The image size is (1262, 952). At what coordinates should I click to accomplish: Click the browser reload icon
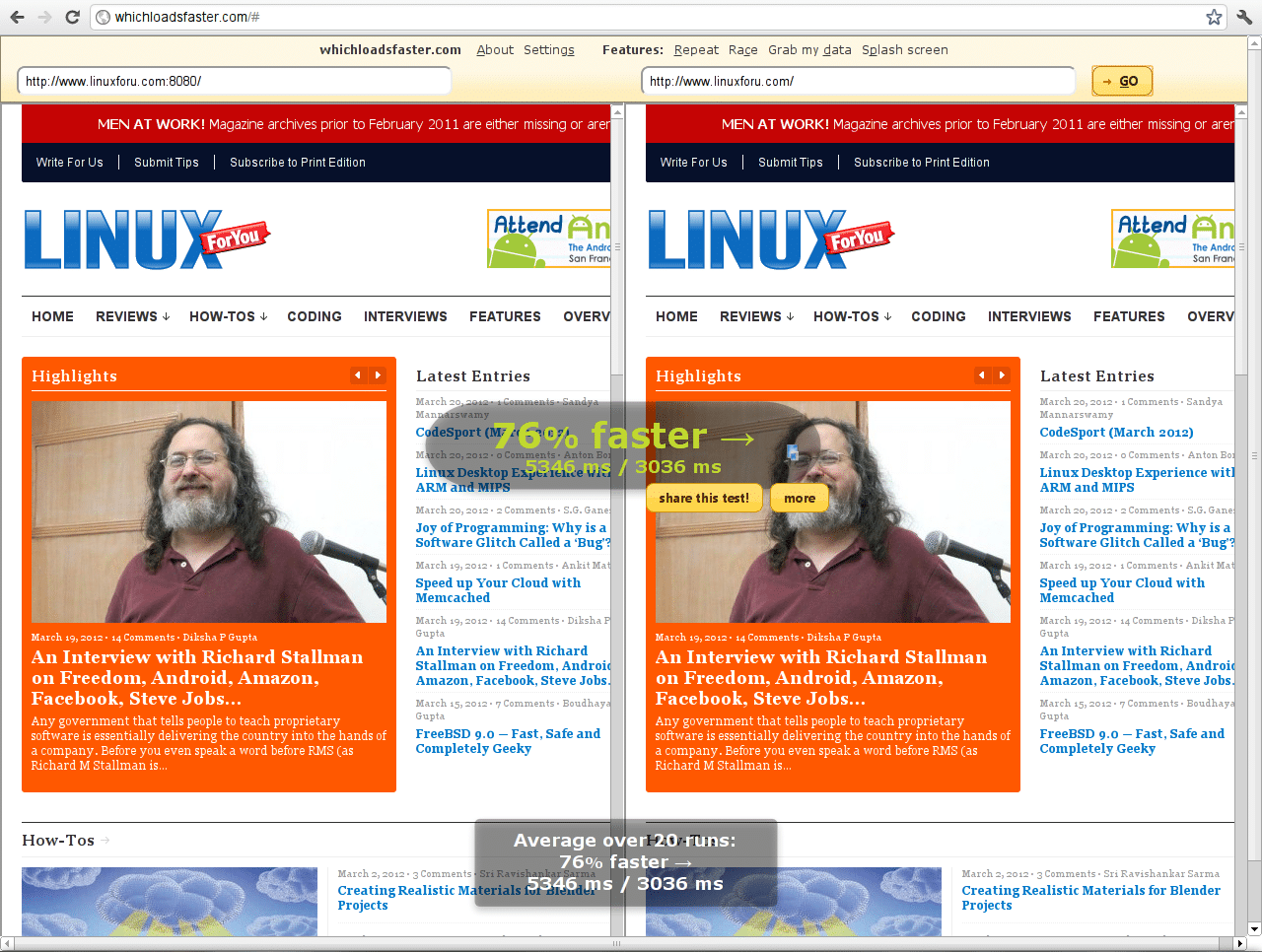point(72,17)
